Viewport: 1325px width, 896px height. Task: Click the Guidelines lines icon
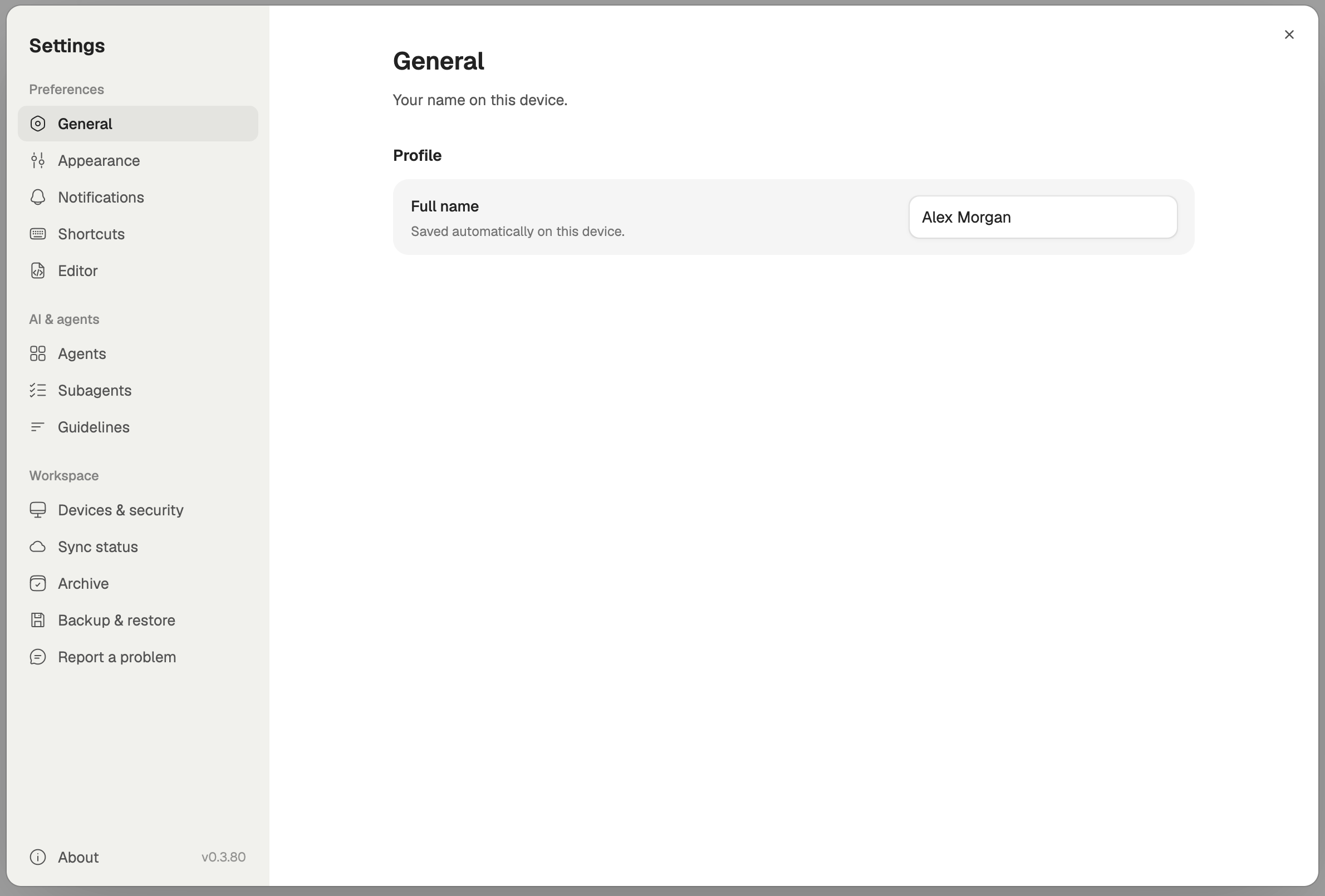tap(38, 427)
